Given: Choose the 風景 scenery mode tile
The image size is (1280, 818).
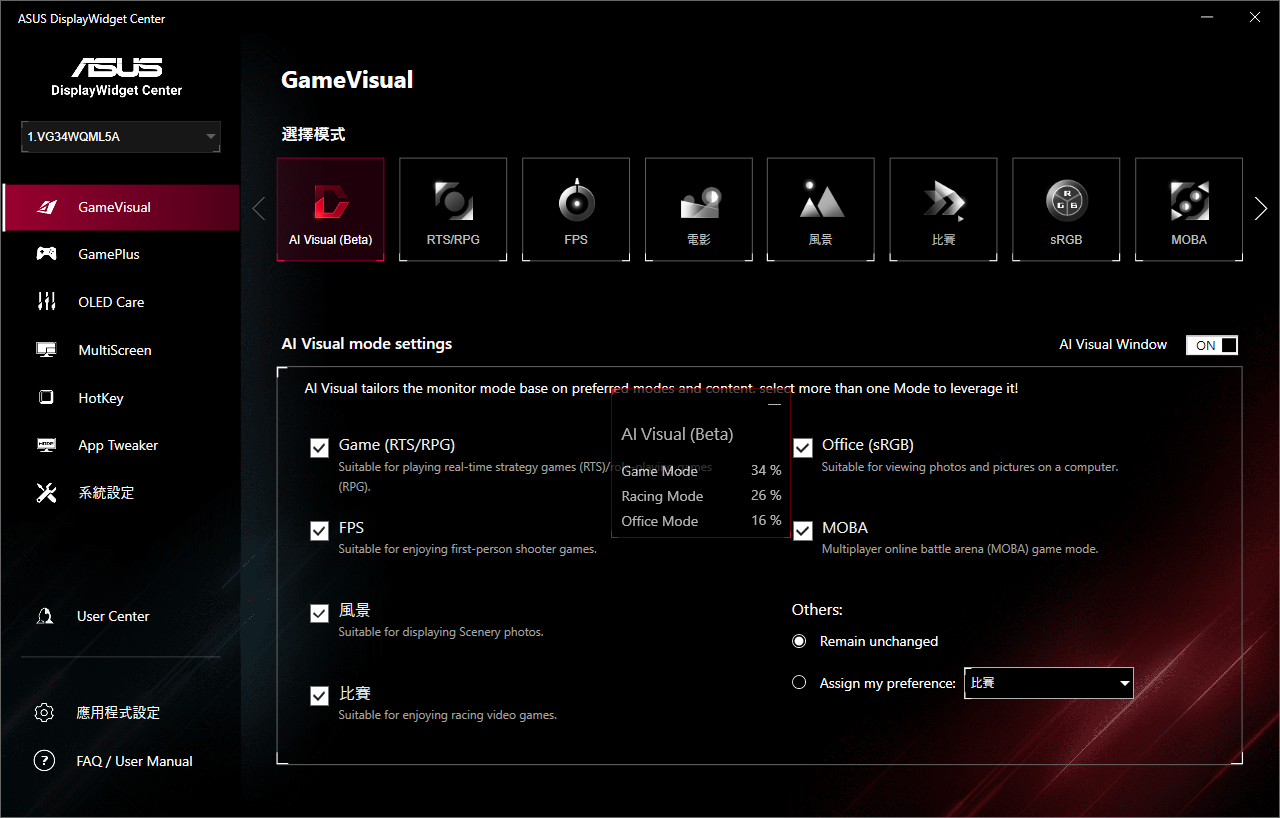Looking at the screenshot, I should tap(821, 209).
